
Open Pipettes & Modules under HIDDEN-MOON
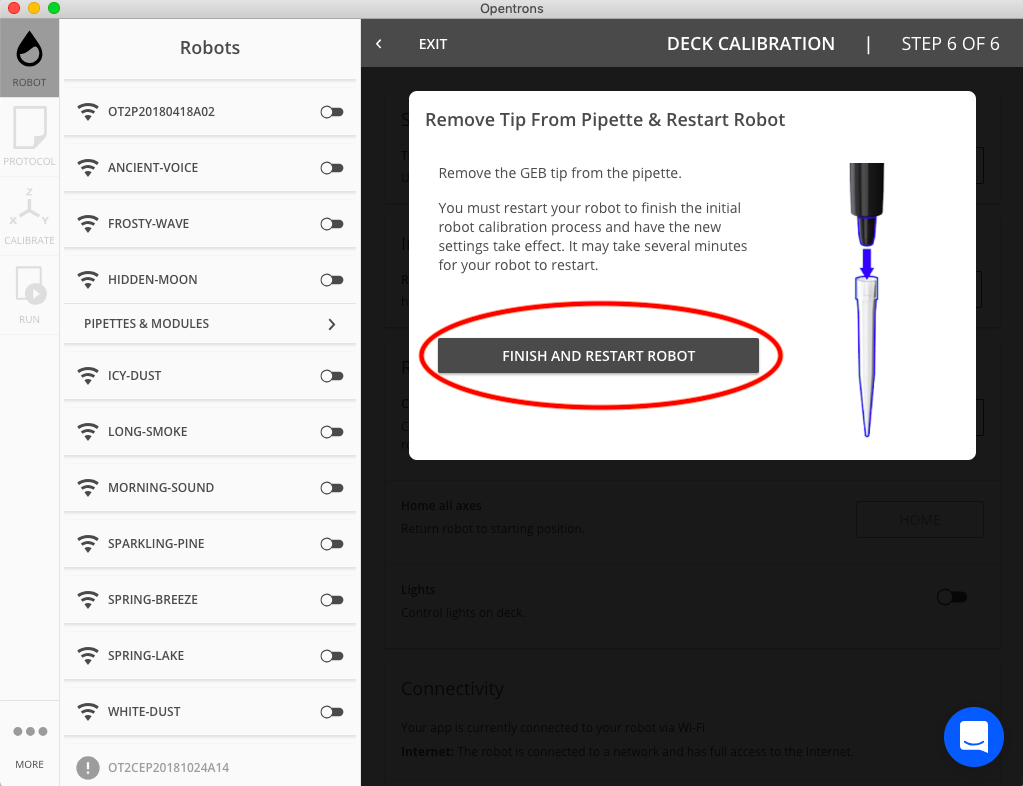(x=210, y=324)
